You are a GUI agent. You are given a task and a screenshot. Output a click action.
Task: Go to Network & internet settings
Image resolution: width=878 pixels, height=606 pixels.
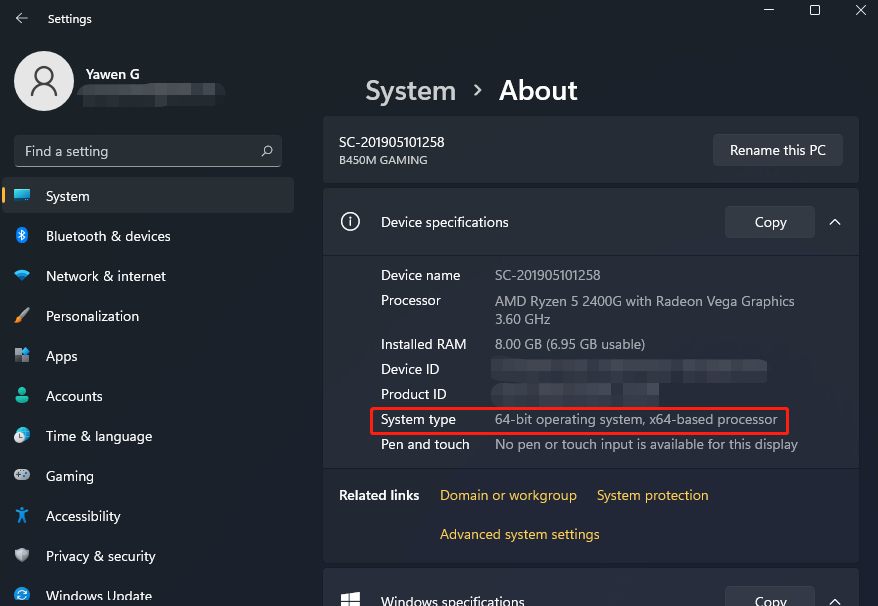[x=148, y=276]
